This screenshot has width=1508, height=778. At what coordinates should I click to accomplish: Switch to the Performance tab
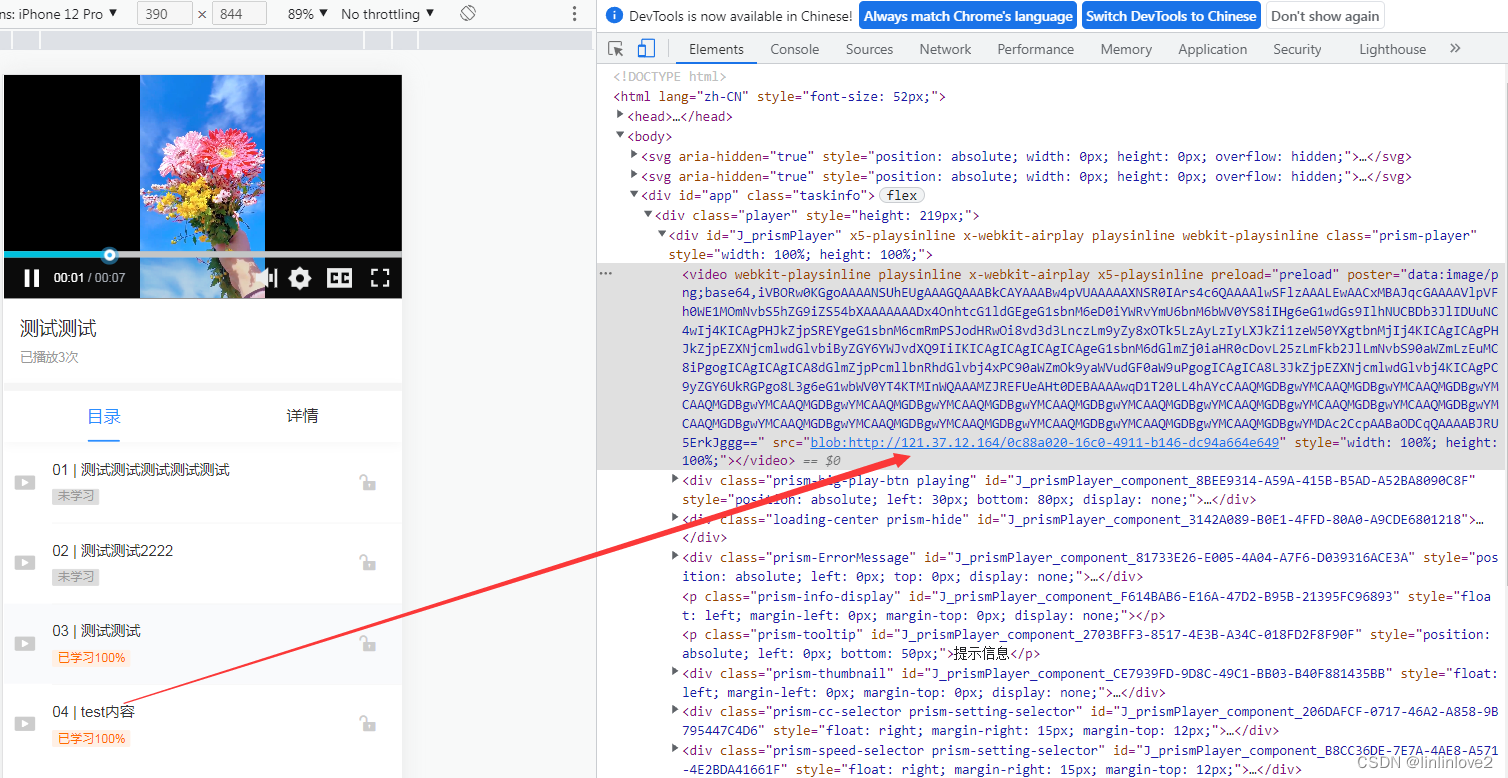1035,49
